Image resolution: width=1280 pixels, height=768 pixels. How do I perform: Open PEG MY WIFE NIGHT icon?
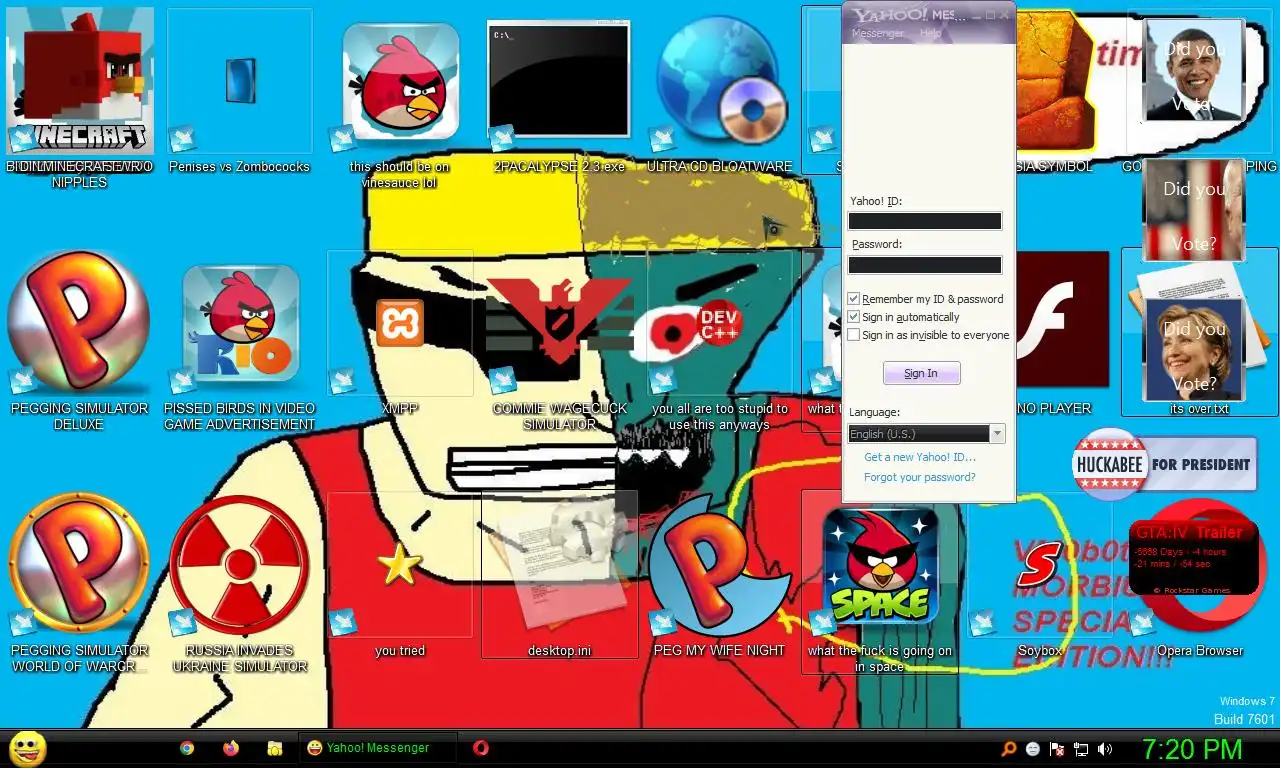(x=719, y=564)
